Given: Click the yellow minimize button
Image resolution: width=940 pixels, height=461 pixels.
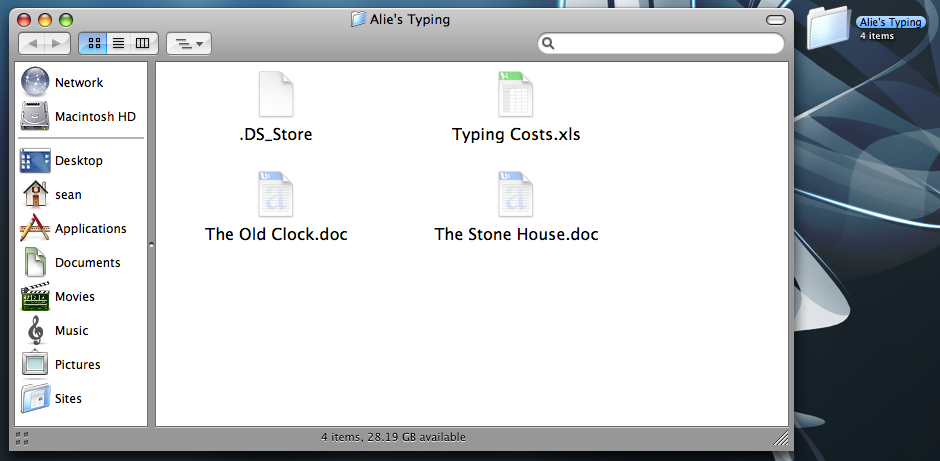Looking at the screenshot, I should pyautogui.click(x=45, y=20).
